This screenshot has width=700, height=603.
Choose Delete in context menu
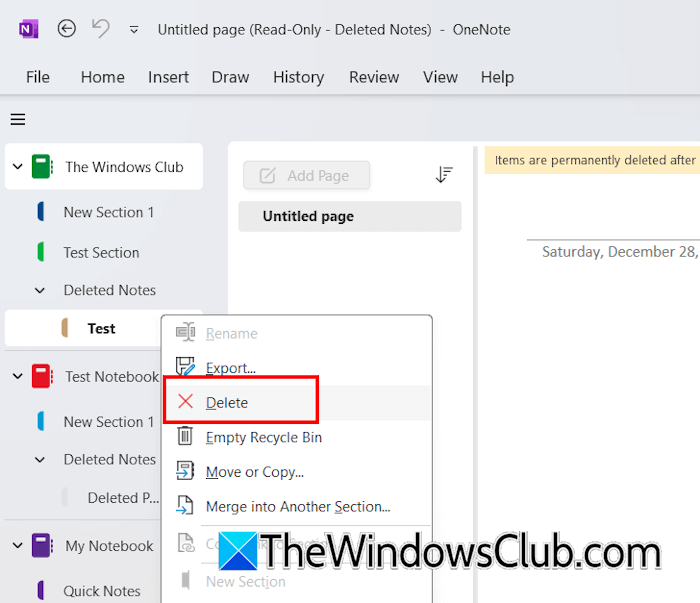[x=297, y=403]
